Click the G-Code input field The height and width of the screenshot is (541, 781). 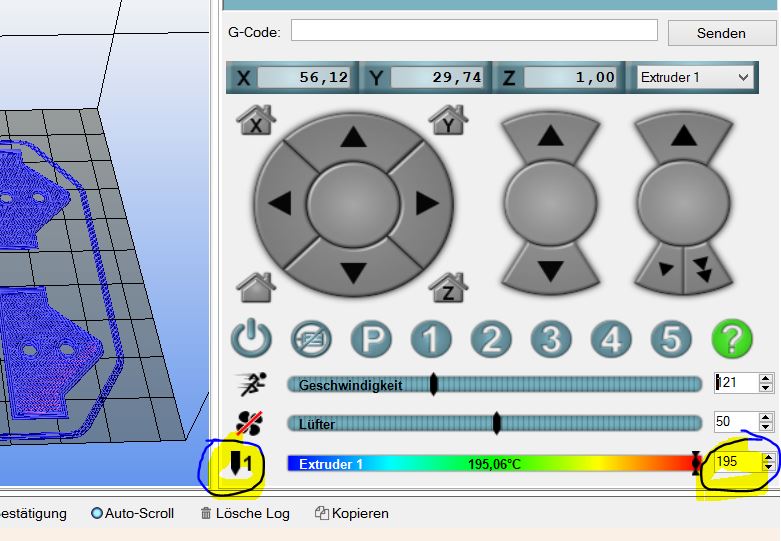pyautogui.click(x=474, y=31)
